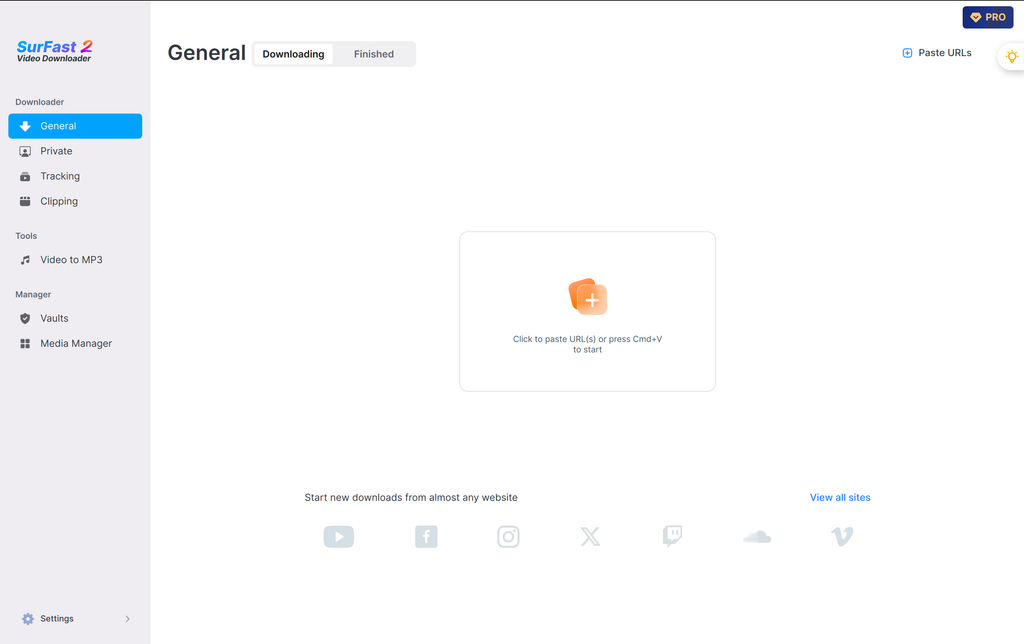Select the SoundCloud site icon
The width and height of the screenshot is (1024, 644).
(x=758, y=537)
